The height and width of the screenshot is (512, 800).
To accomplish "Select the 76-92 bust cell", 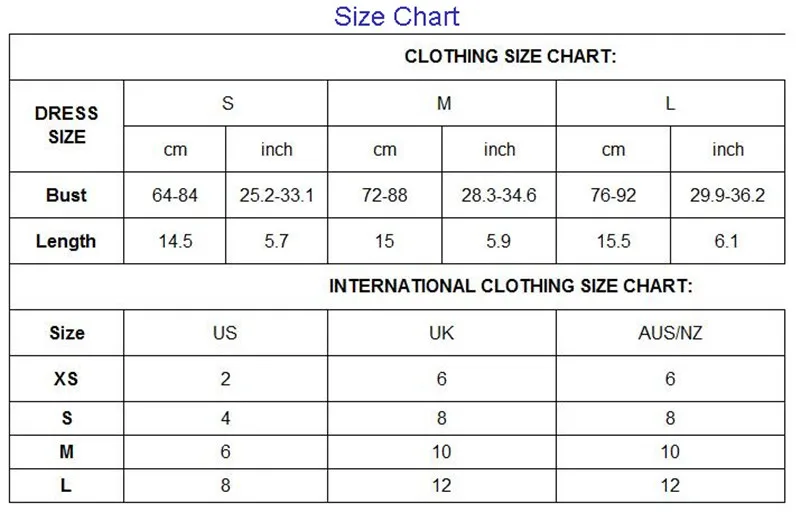I will click(613, 195).
